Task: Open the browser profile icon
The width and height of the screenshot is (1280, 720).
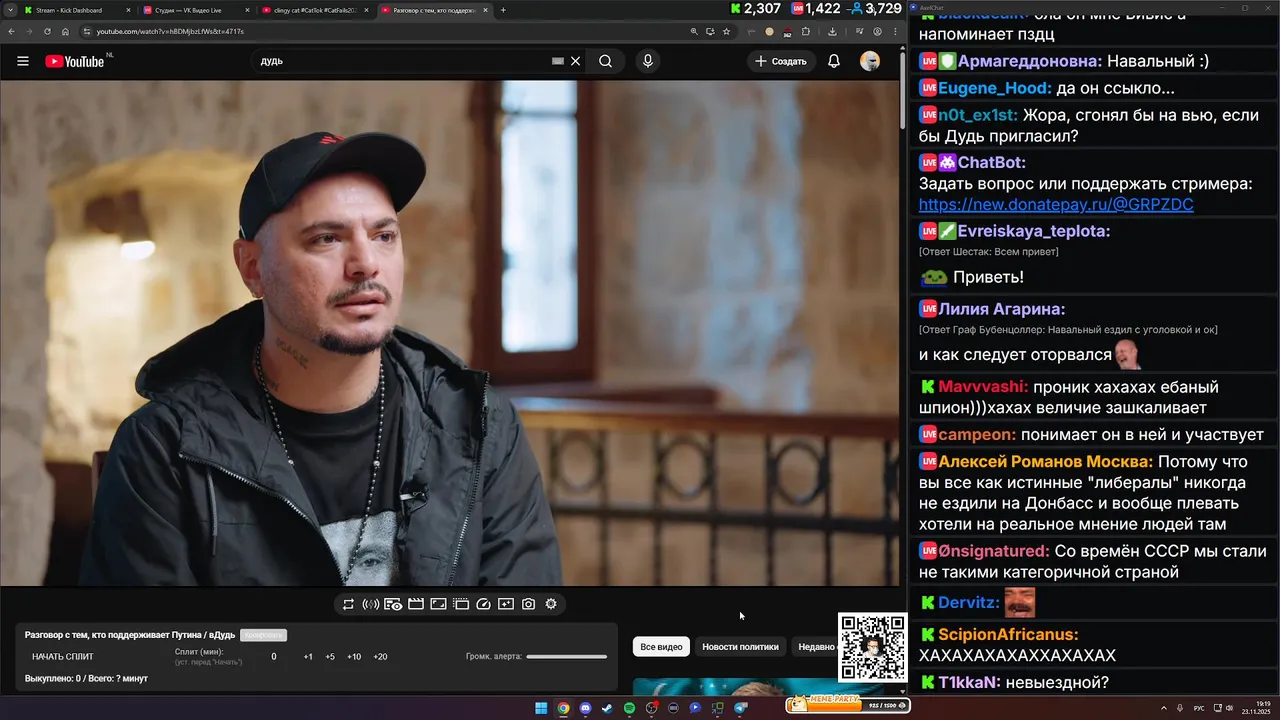Action: [x=876, y=31]
